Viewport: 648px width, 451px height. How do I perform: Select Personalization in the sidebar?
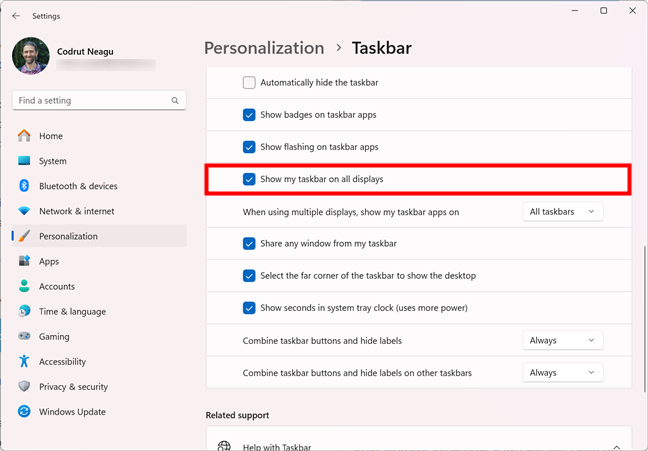click(x=99, y=236)
